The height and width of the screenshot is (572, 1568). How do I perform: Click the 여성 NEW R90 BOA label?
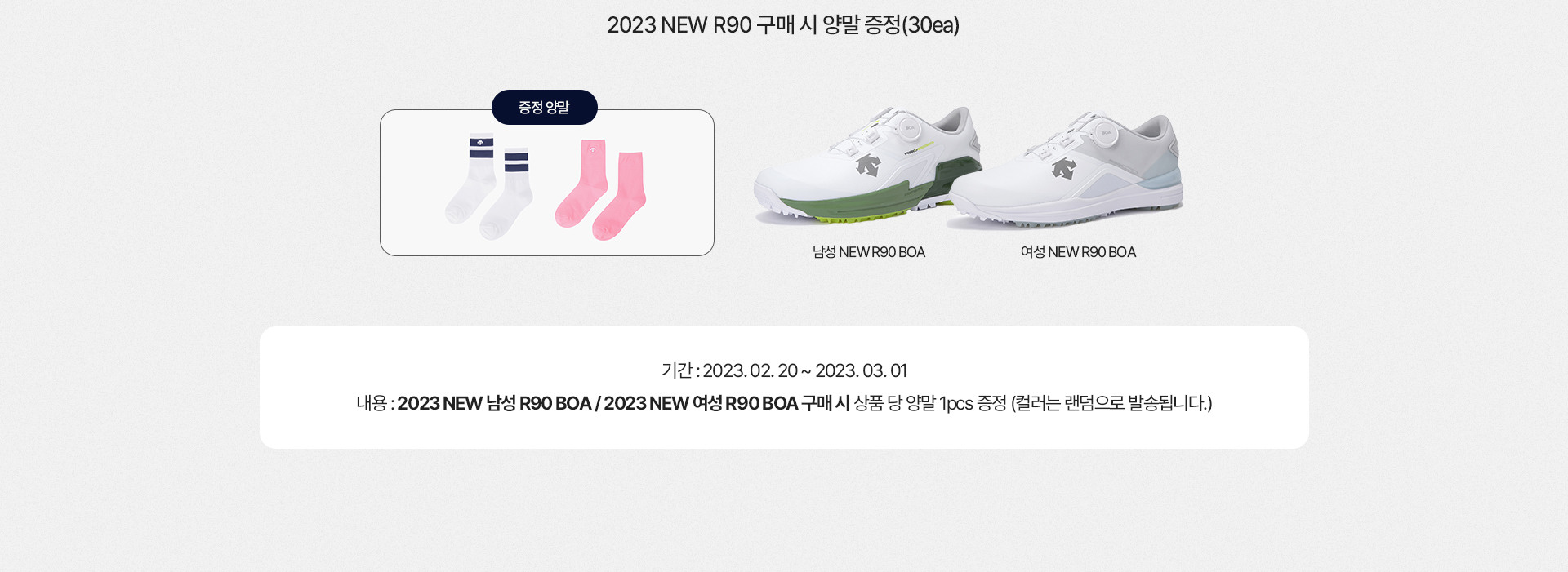(x=1078, y=252)
